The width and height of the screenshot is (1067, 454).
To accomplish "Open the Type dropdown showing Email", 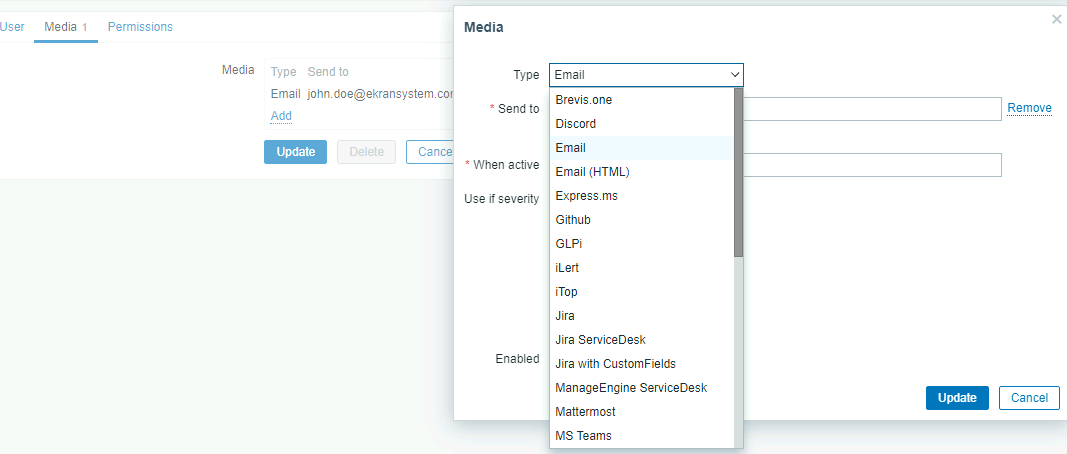I will point(646,75).
